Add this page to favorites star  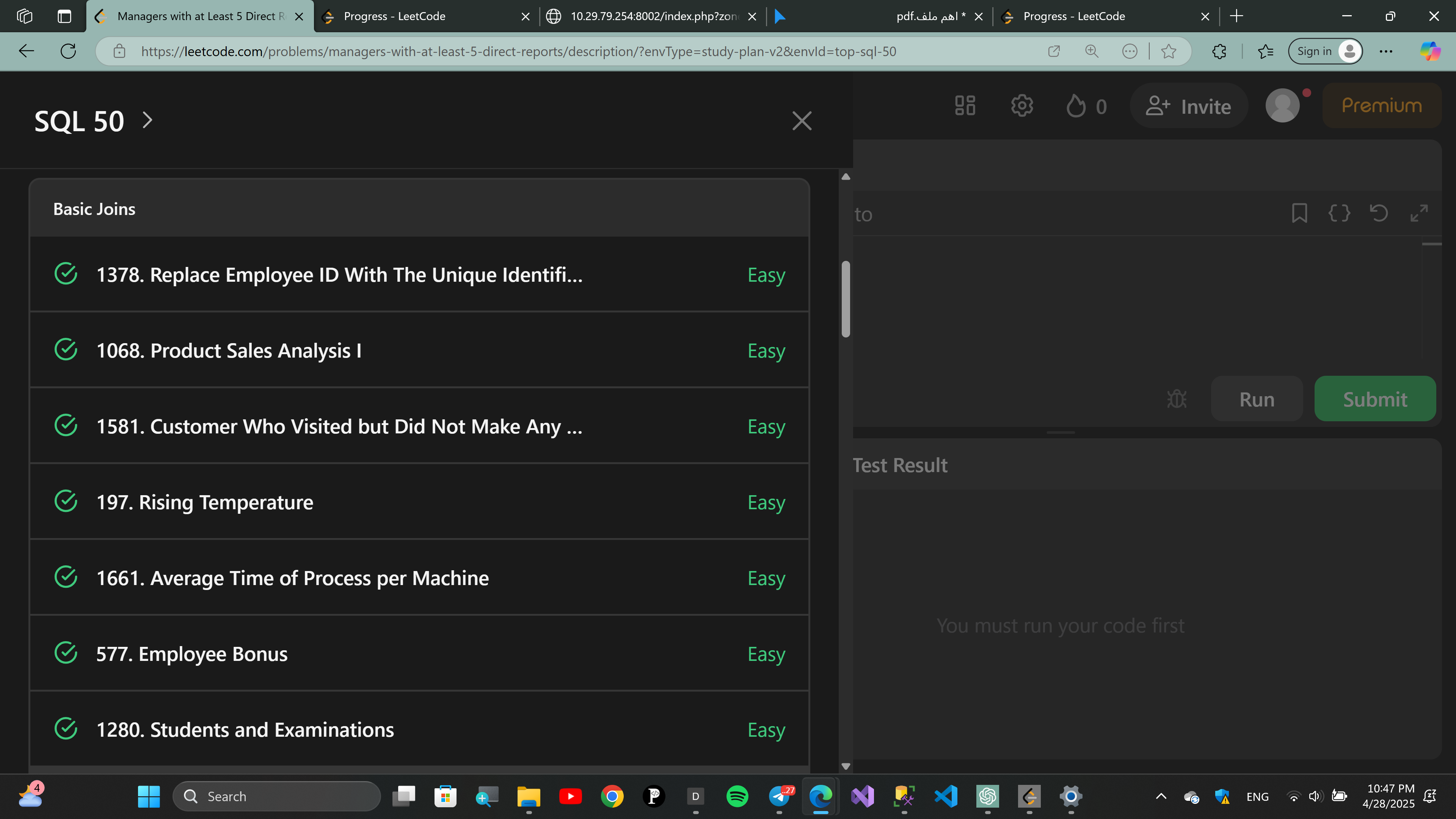tap(1168, 51)
